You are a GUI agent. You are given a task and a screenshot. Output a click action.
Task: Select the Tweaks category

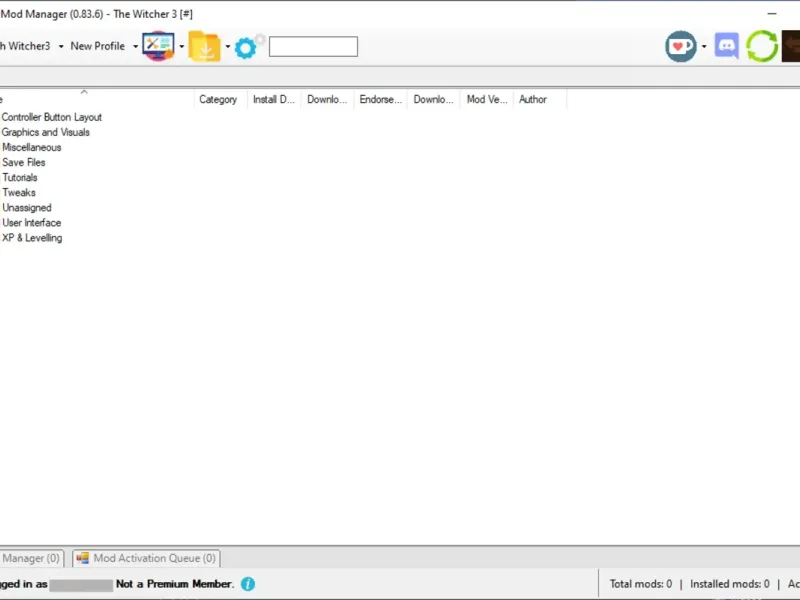(x=19, y=192)
